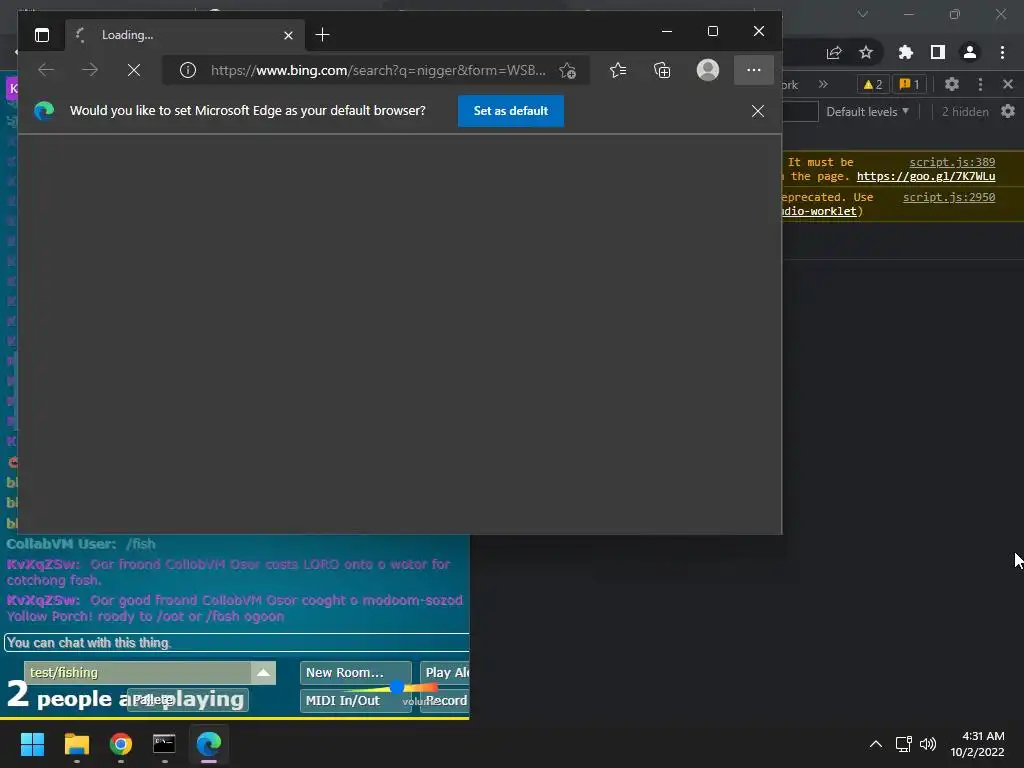Click the Edge back arrow

[46, 70]
